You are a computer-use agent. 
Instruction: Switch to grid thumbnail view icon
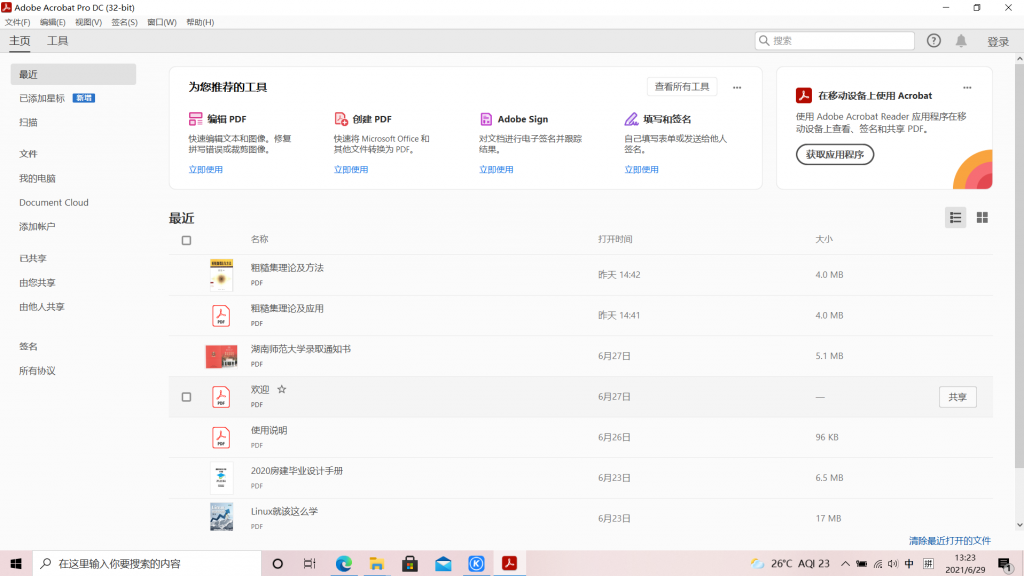[x=982, y=217]
